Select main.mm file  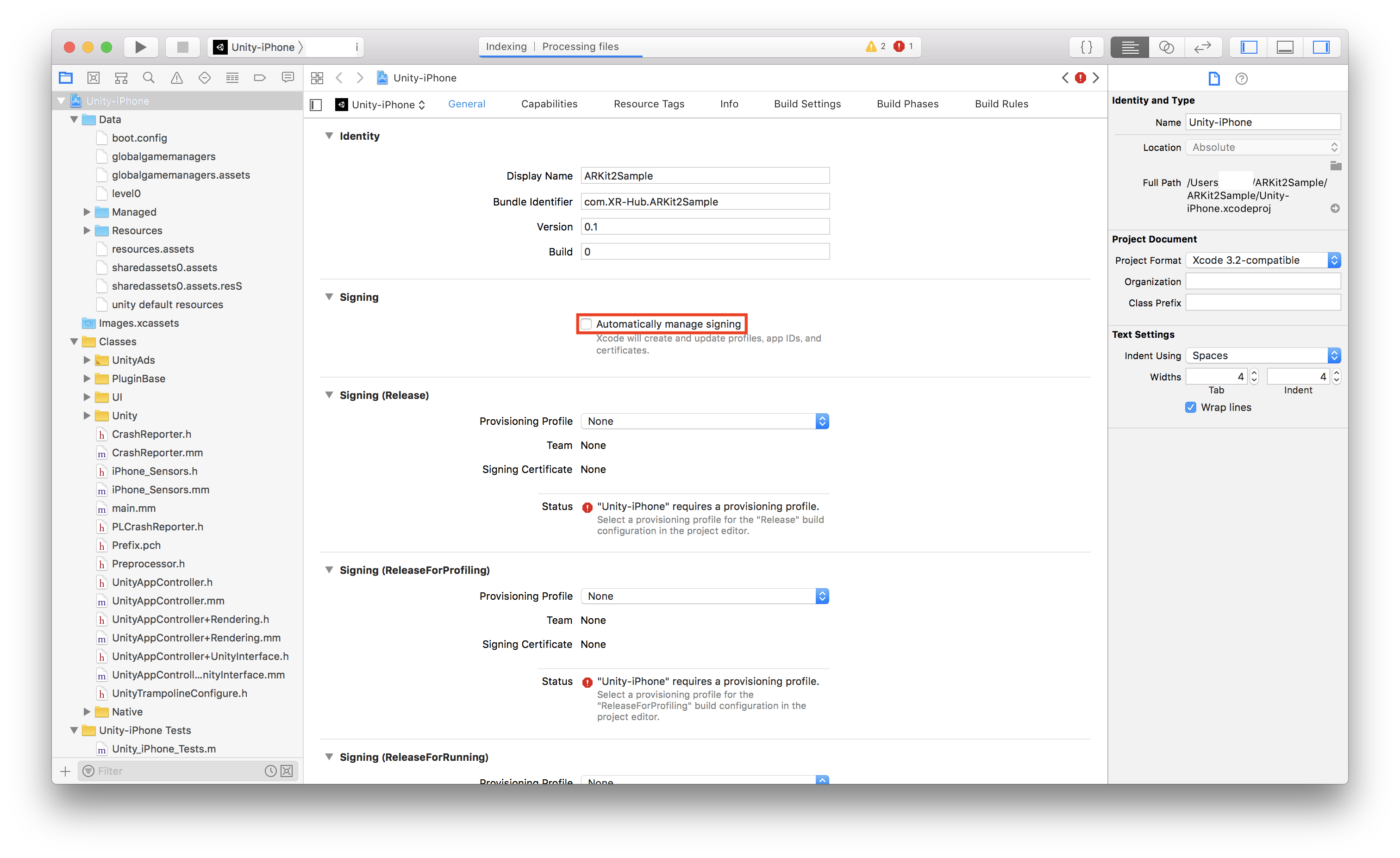(x=133, y=508)
